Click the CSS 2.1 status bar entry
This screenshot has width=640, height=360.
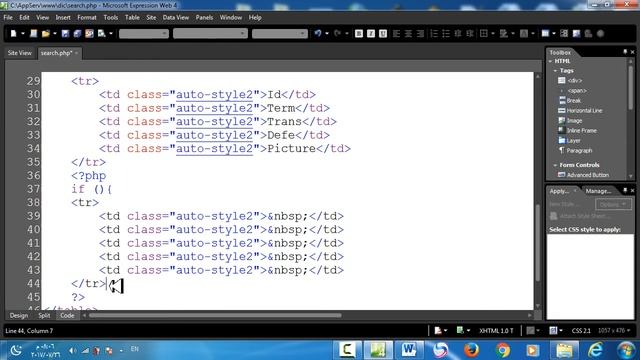pyautogui.click(x=581, y=331)
